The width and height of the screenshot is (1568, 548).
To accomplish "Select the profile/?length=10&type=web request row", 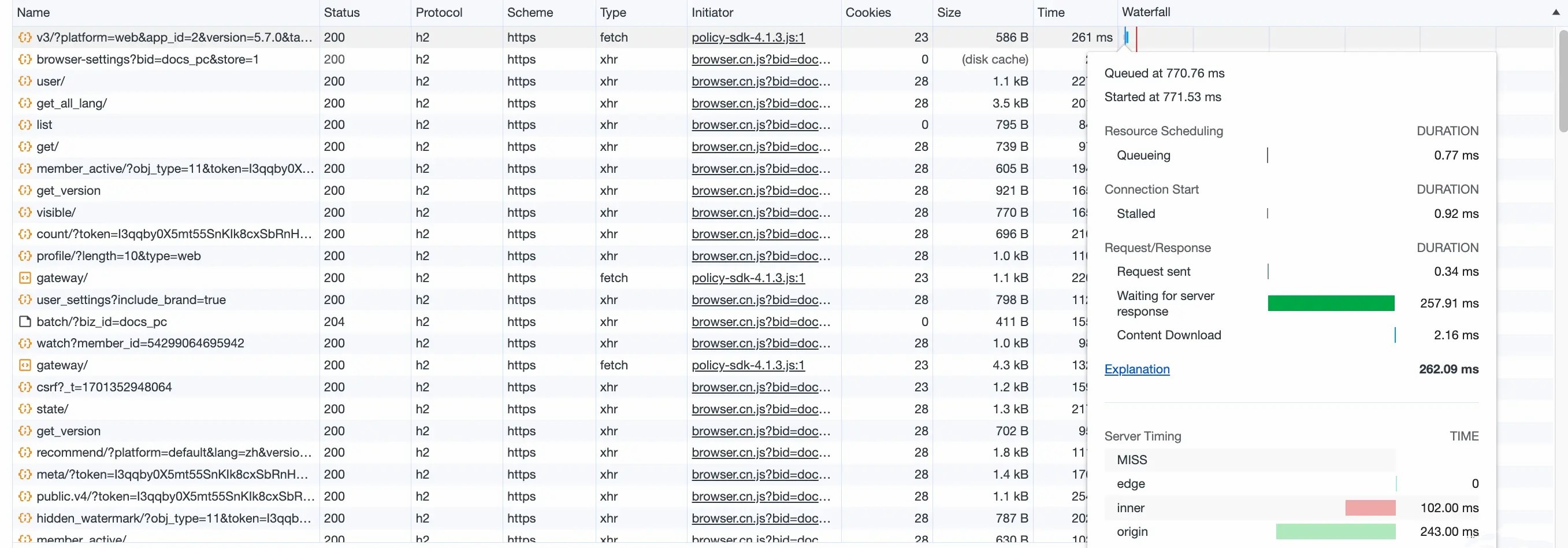I will (118, 256).
